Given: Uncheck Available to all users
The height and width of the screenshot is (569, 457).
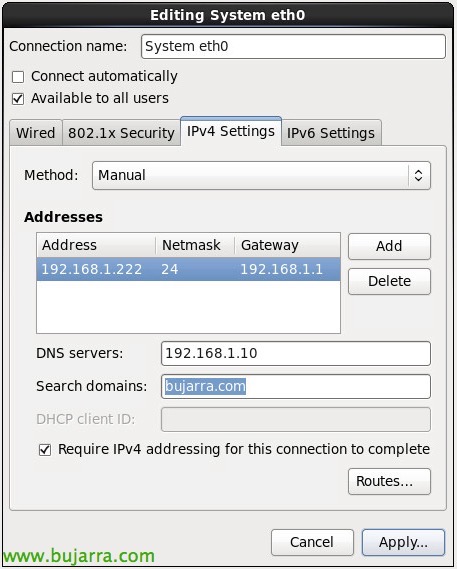Looking at the screenshot, I should click(x=18, y=99).
